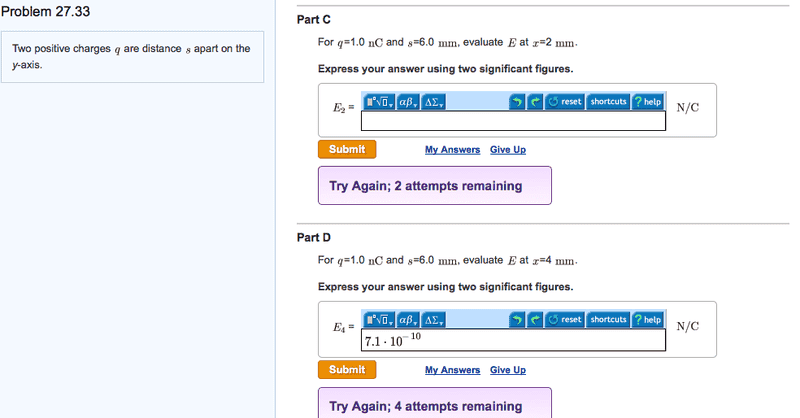Image resolution: width=800 pixels, height=418 pixels.
Task: Submit the Part D answer
Action: pos(347,370)
